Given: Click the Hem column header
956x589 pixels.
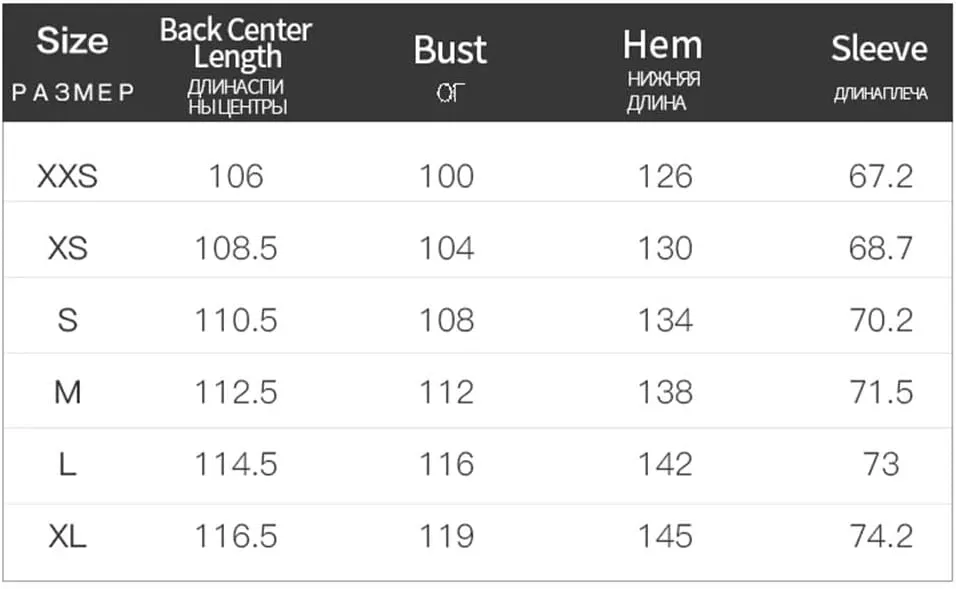Looking at the screenshot, I should 663,46.
